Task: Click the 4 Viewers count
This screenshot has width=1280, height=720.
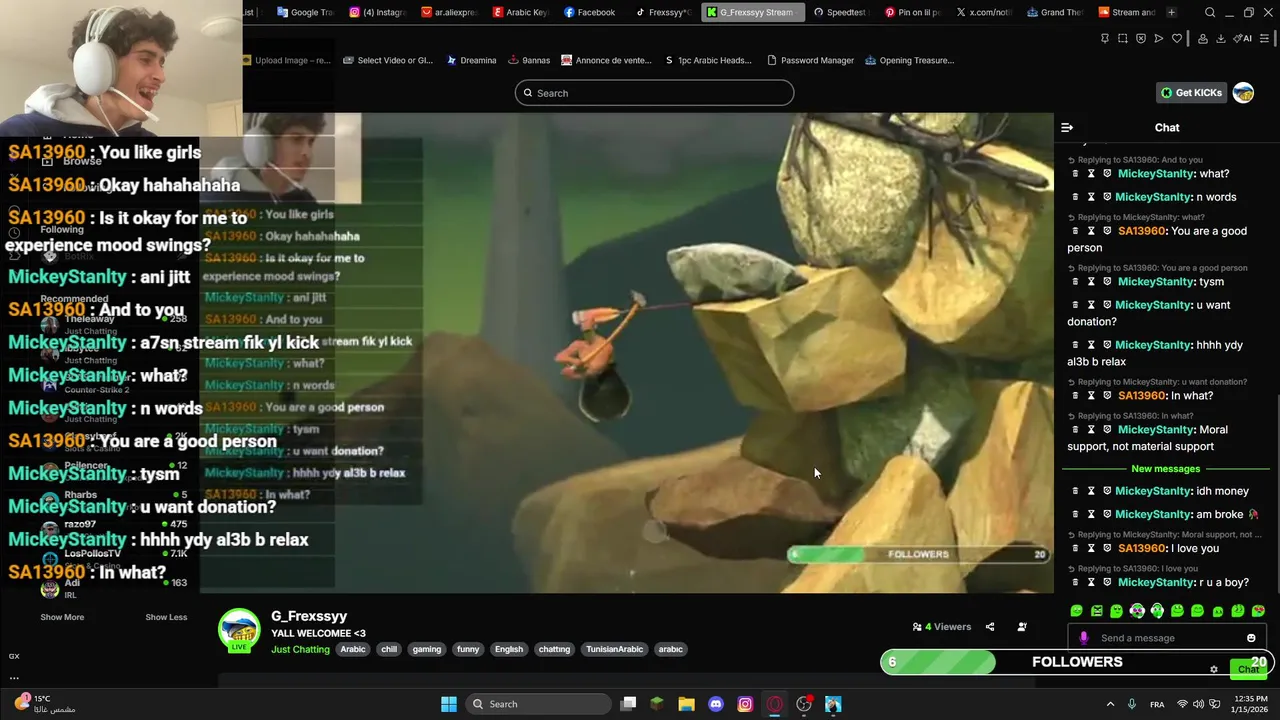Action: click(942, 627)
